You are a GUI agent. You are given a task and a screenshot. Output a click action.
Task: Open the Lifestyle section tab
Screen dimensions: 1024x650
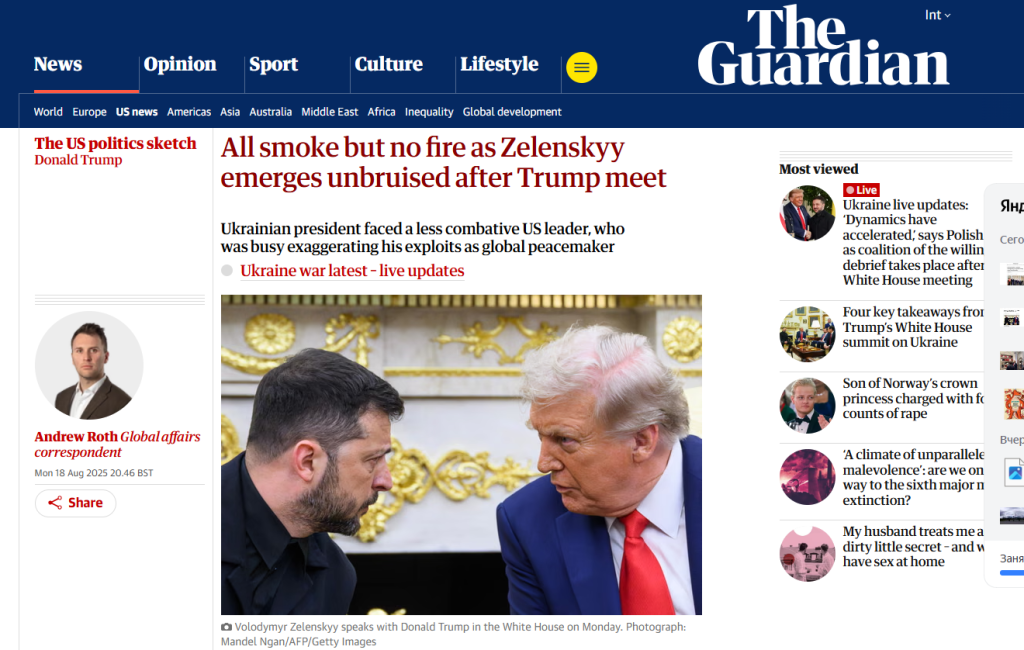pyautogui.click(x=499, y=64)
